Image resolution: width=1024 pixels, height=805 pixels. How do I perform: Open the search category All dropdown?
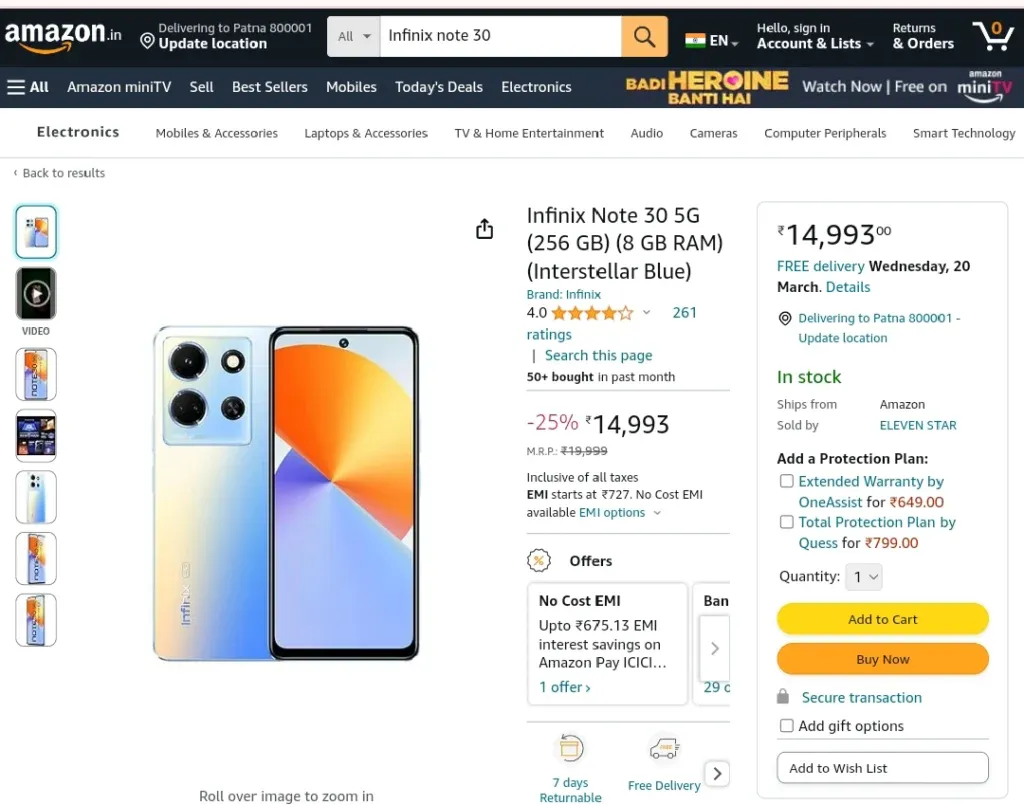tap(354, 37)
